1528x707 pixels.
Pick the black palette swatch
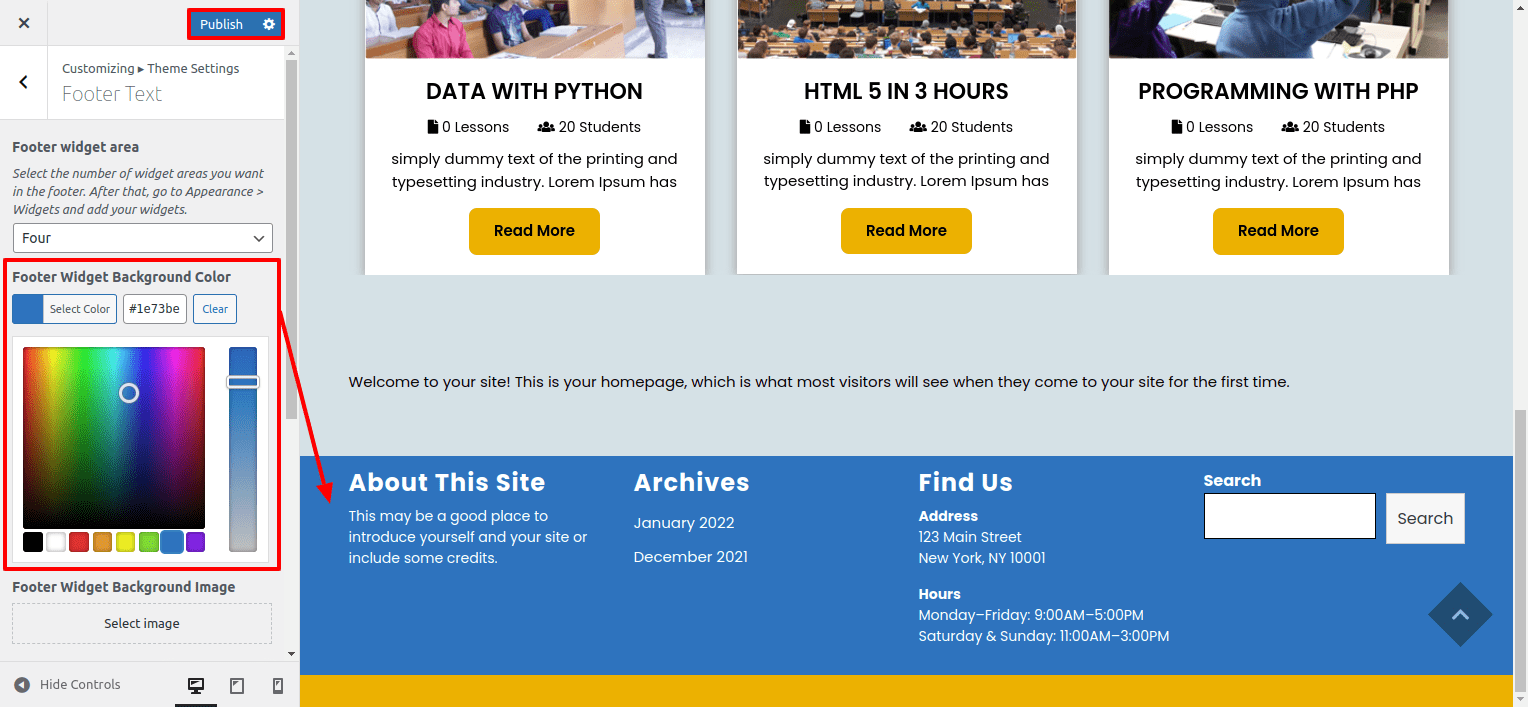[33, 542]
